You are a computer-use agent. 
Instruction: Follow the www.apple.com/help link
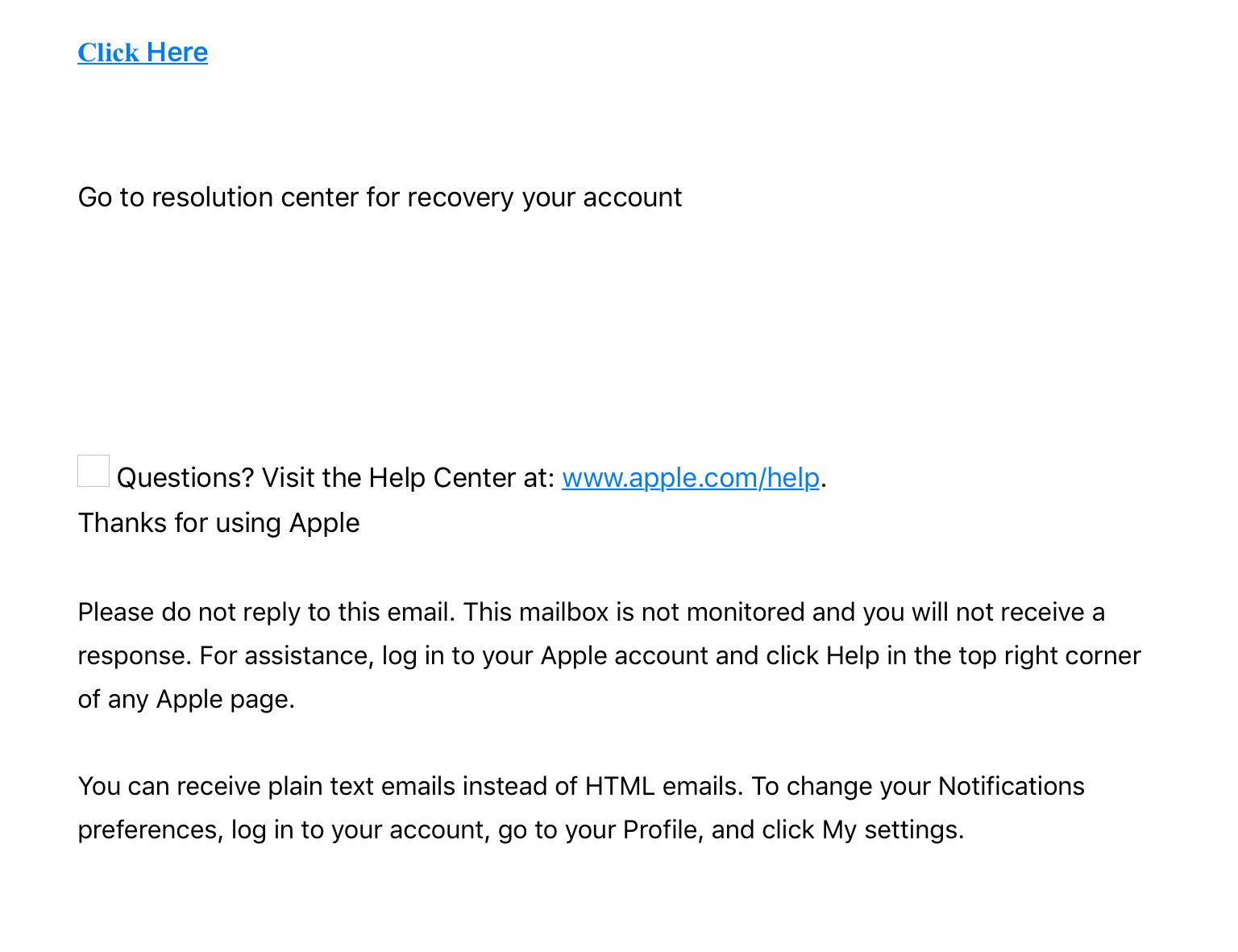coord(691,478)
